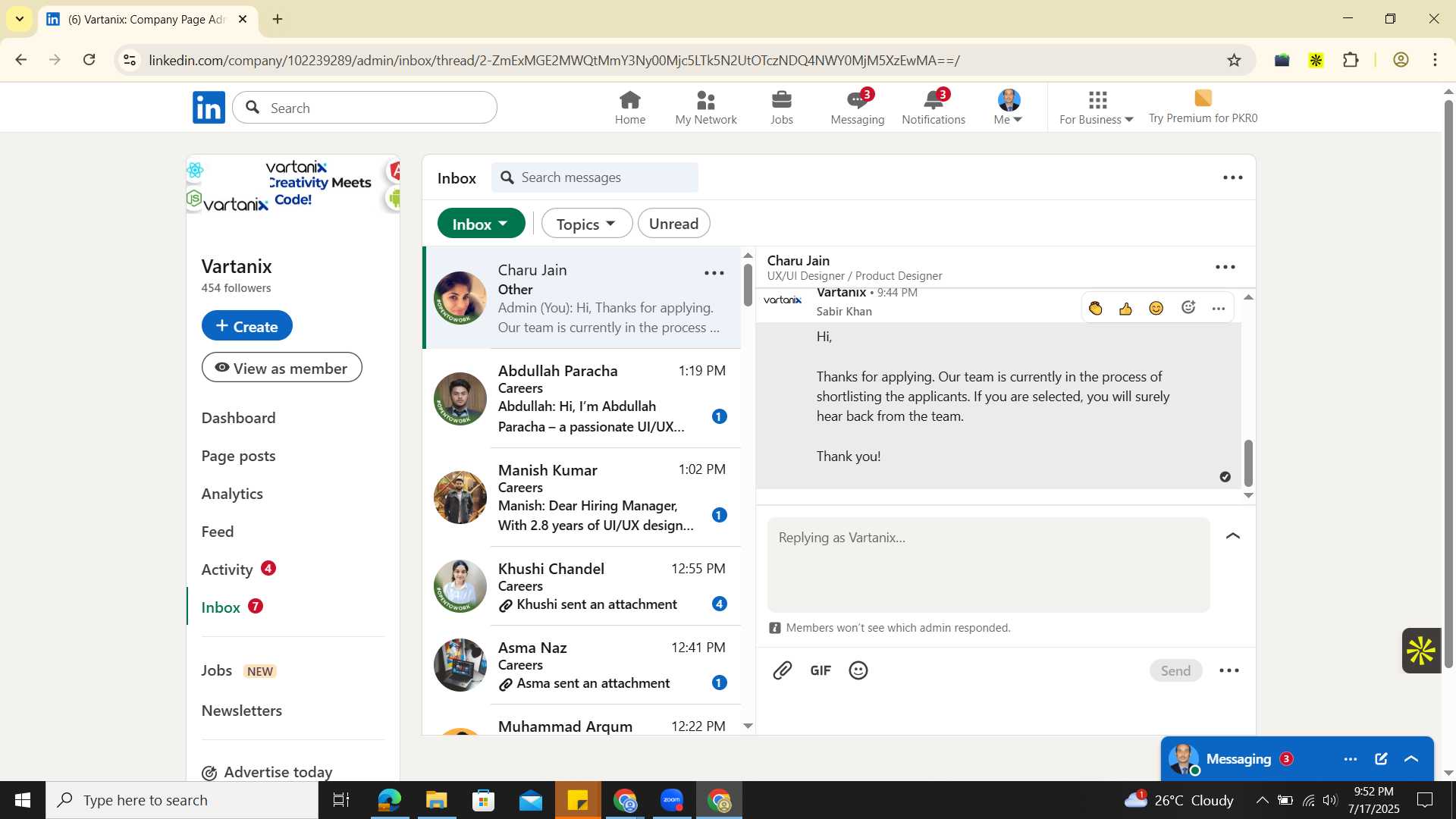Open browser Extensions puzzle icon
This screenshot has height=819, width=1456.
coord(1351,61)
